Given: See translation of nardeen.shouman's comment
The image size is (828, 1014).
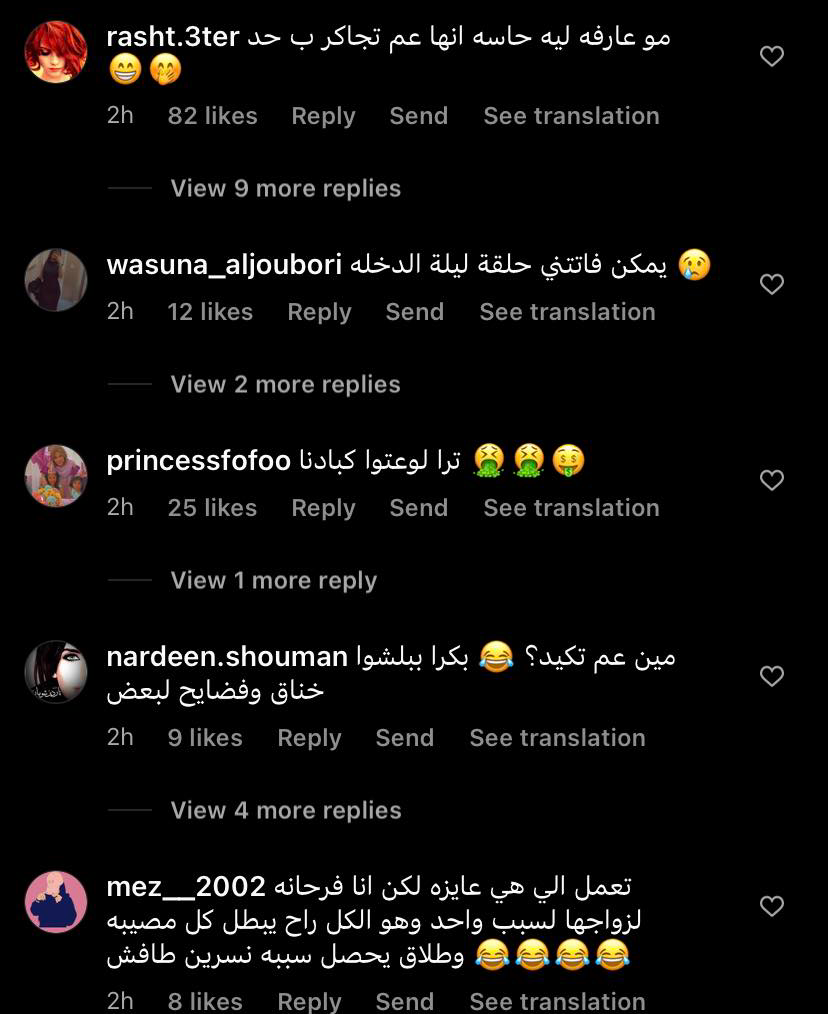Looking at the screenshot, I should (558, 738).
